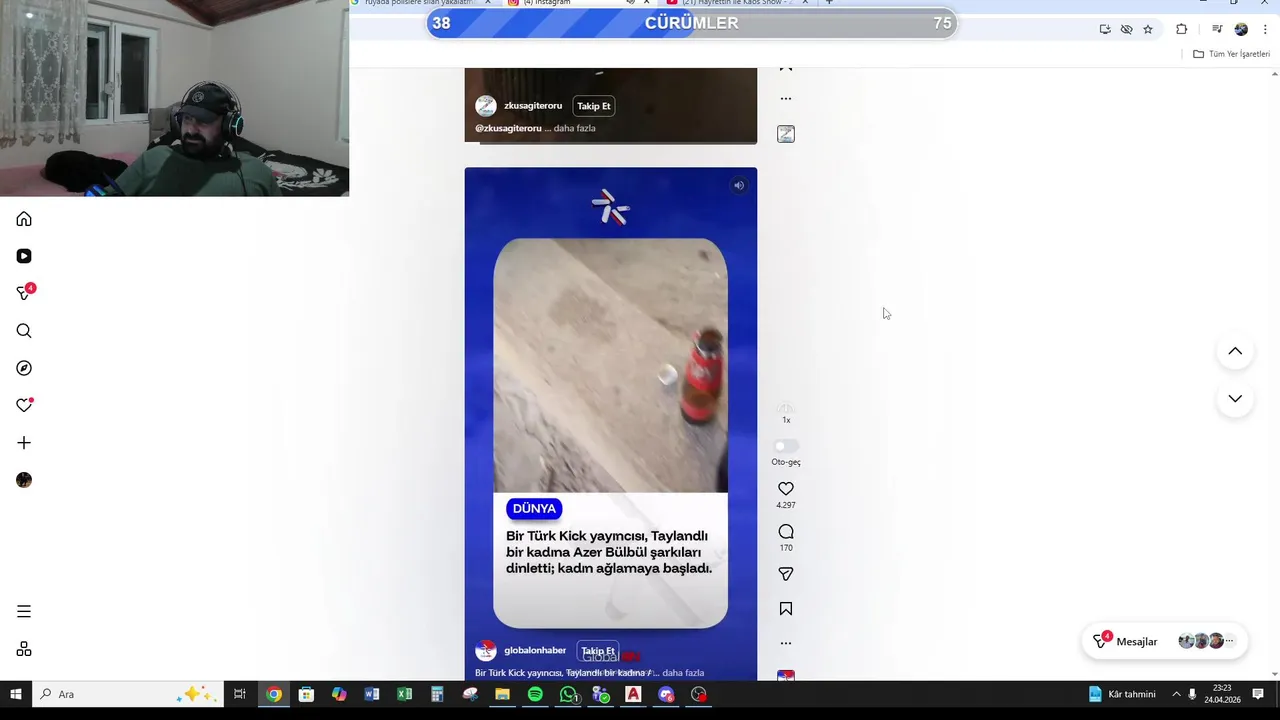Expand globalonhaber caption with daha fazla

coord(683,673)
